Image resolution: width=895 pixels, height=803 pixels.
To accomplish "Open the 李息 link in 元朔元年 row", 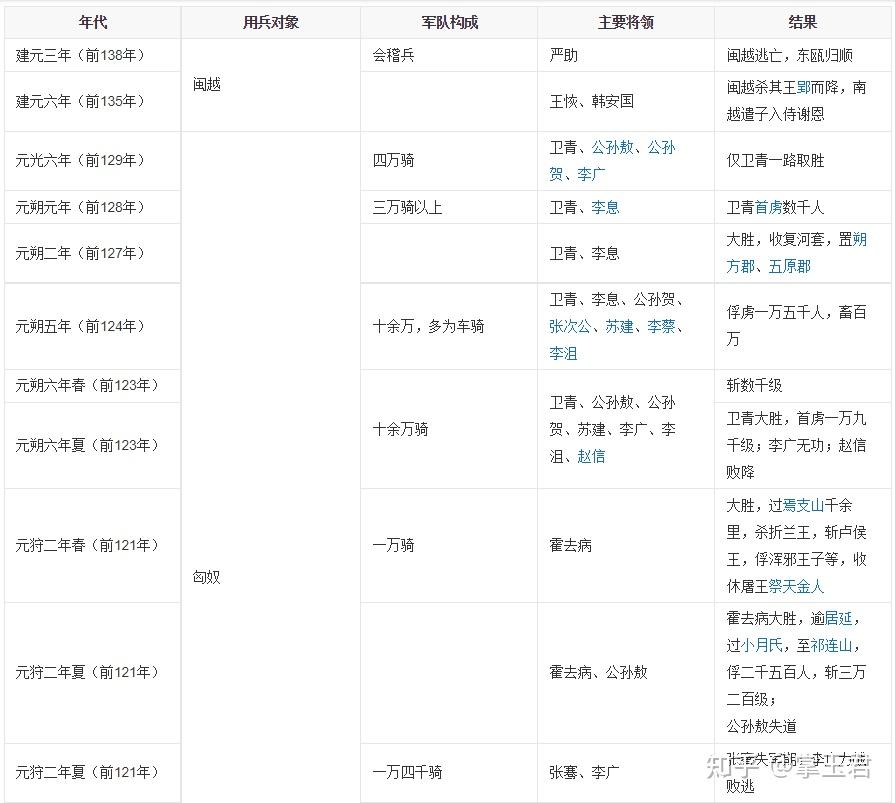I will (x=605, y=207).
